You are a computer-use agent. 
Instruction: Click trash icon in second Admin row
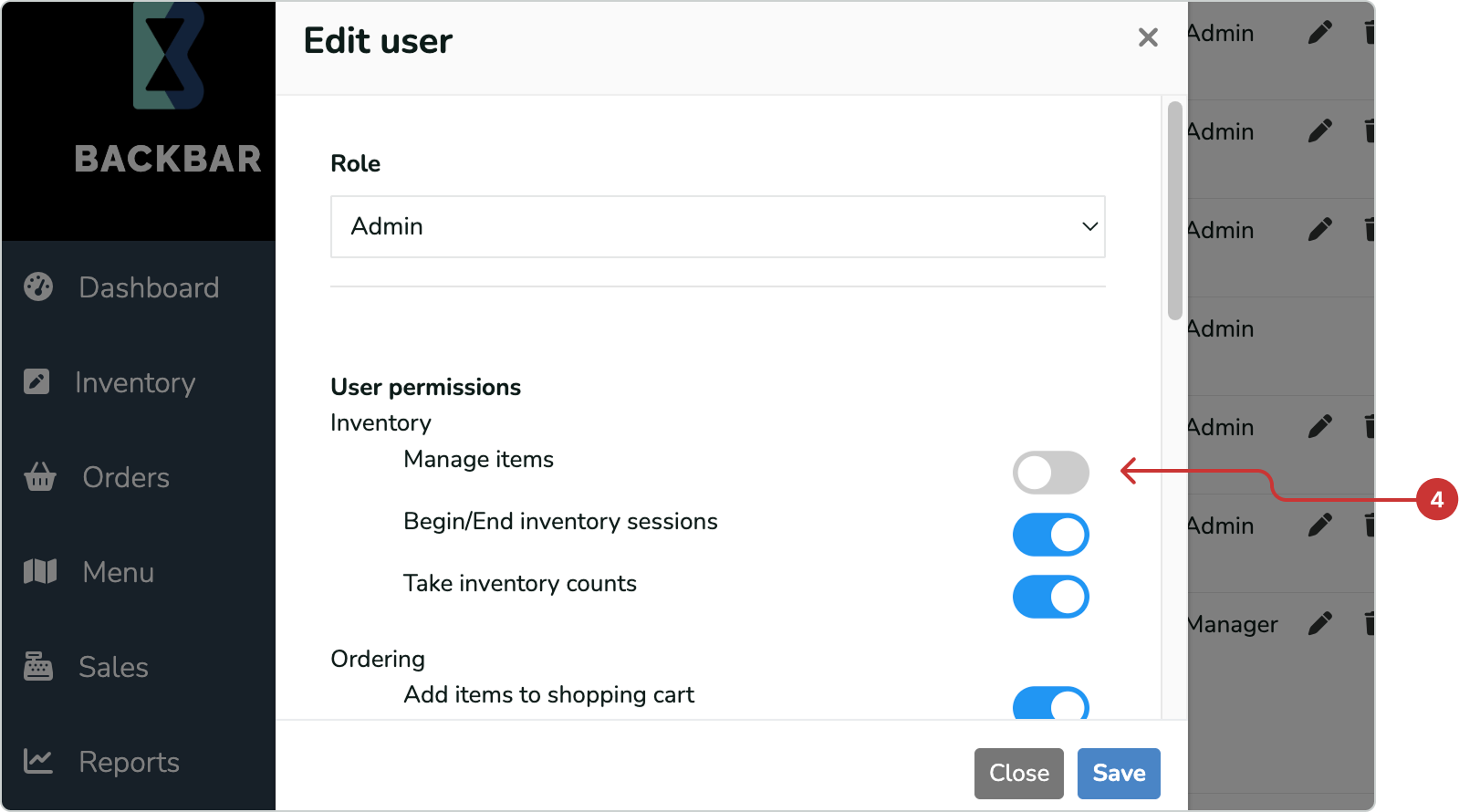(1369, 131)
